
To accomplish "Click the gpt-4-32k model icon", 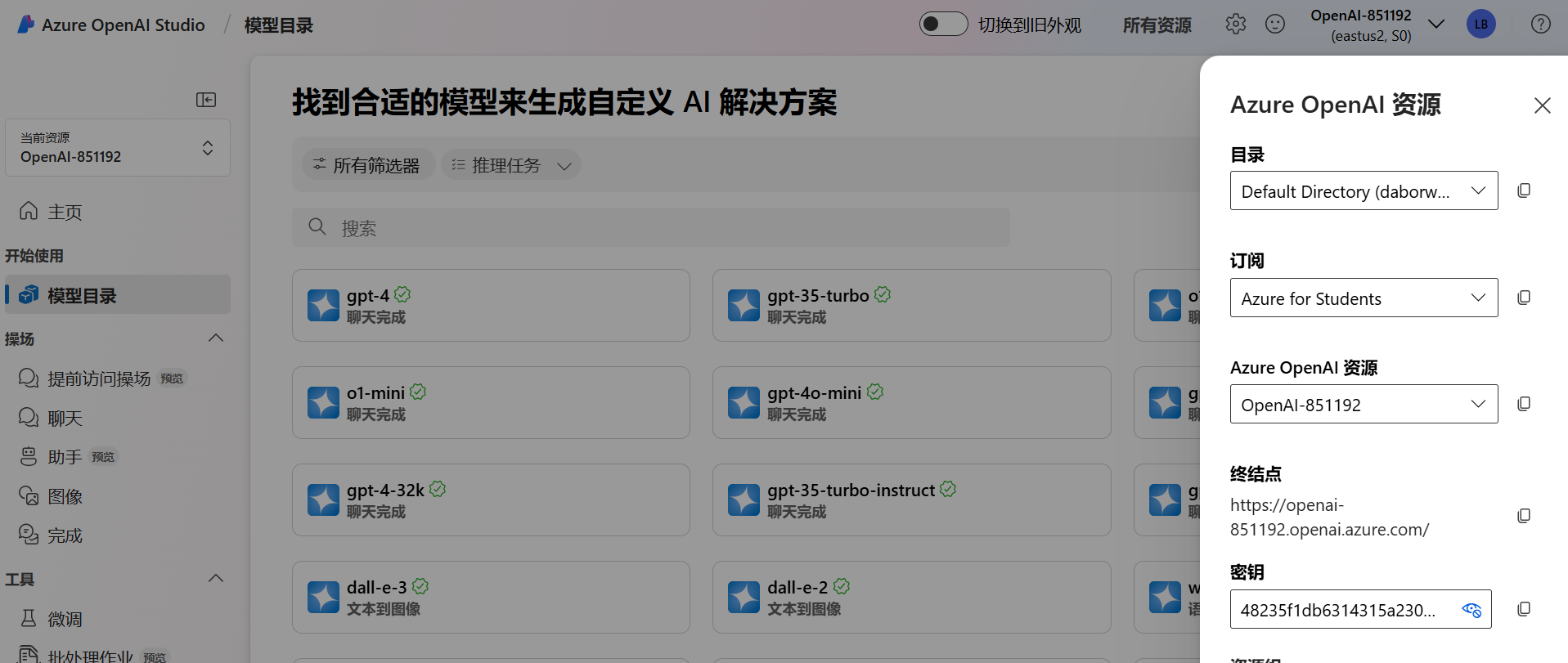I will (323, 500).
